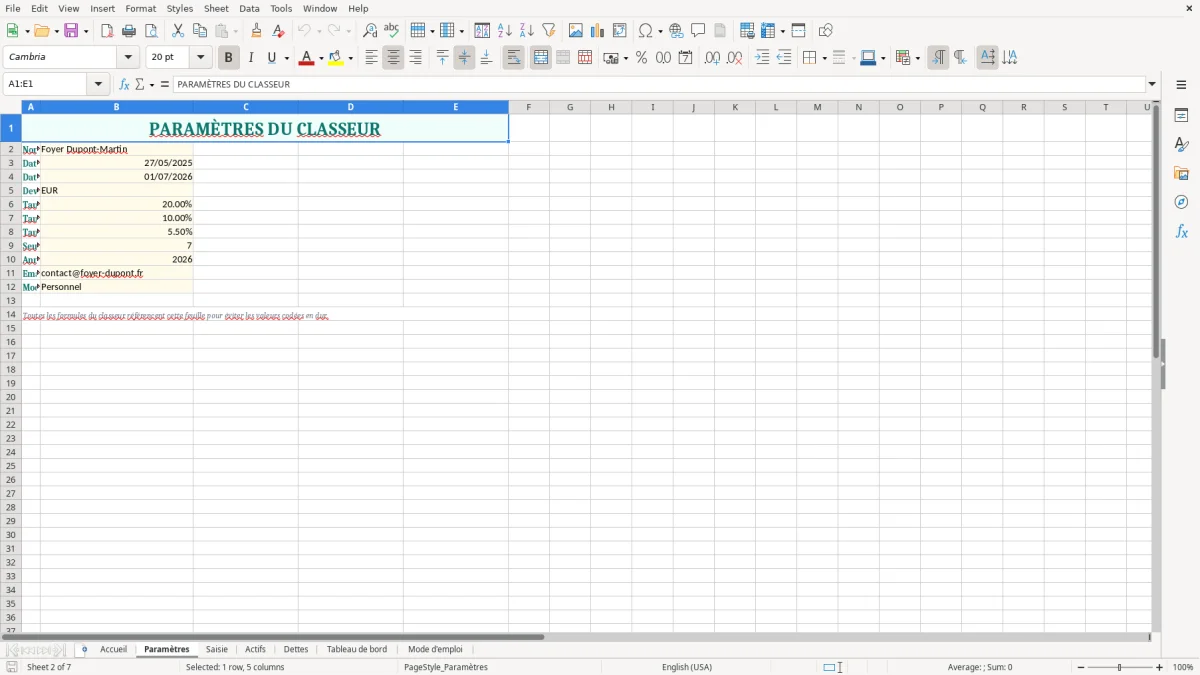Cut the selection with scissors icon
The width and height of the screenshot is (1200, 675).
(x=178, y=31)
